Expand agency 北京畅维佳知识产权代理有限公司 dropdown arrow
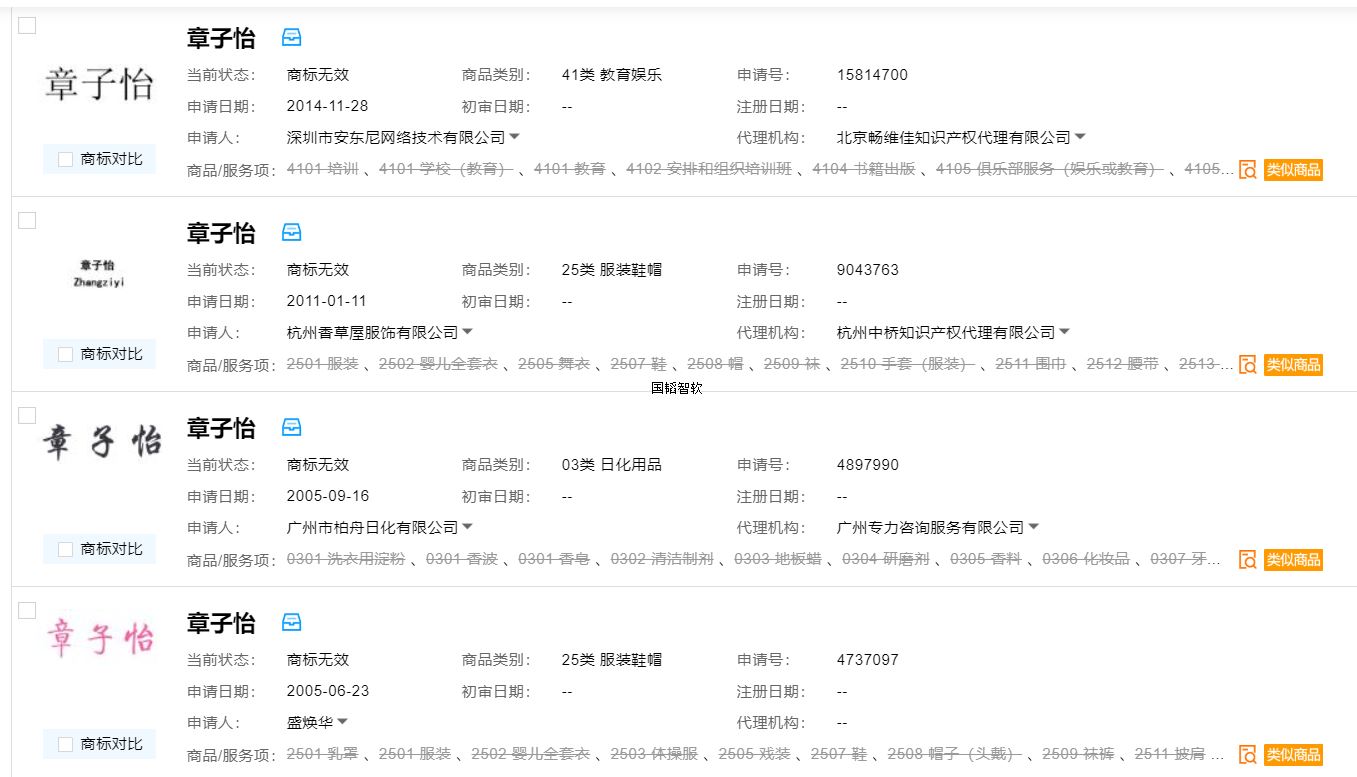Screen dimensions: 1357x777 (1080, 137)
